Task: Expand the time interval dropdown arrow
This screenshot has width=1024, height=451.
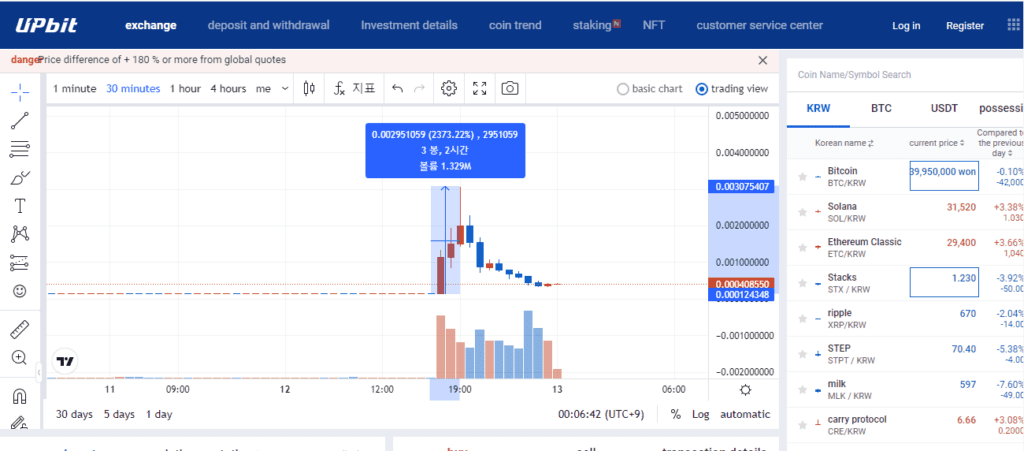Action: click(x=285, y=89)
